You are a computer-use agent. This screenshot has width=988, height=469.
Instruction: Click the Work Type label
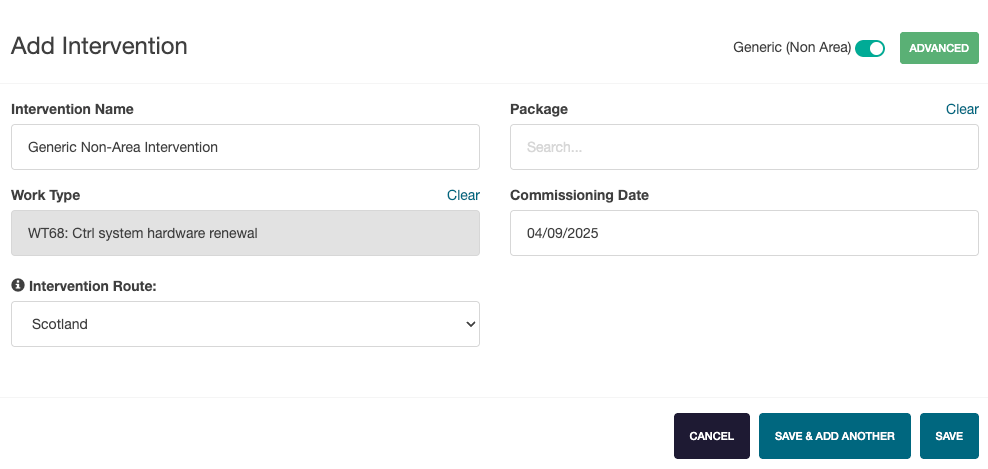click(45, 195)
